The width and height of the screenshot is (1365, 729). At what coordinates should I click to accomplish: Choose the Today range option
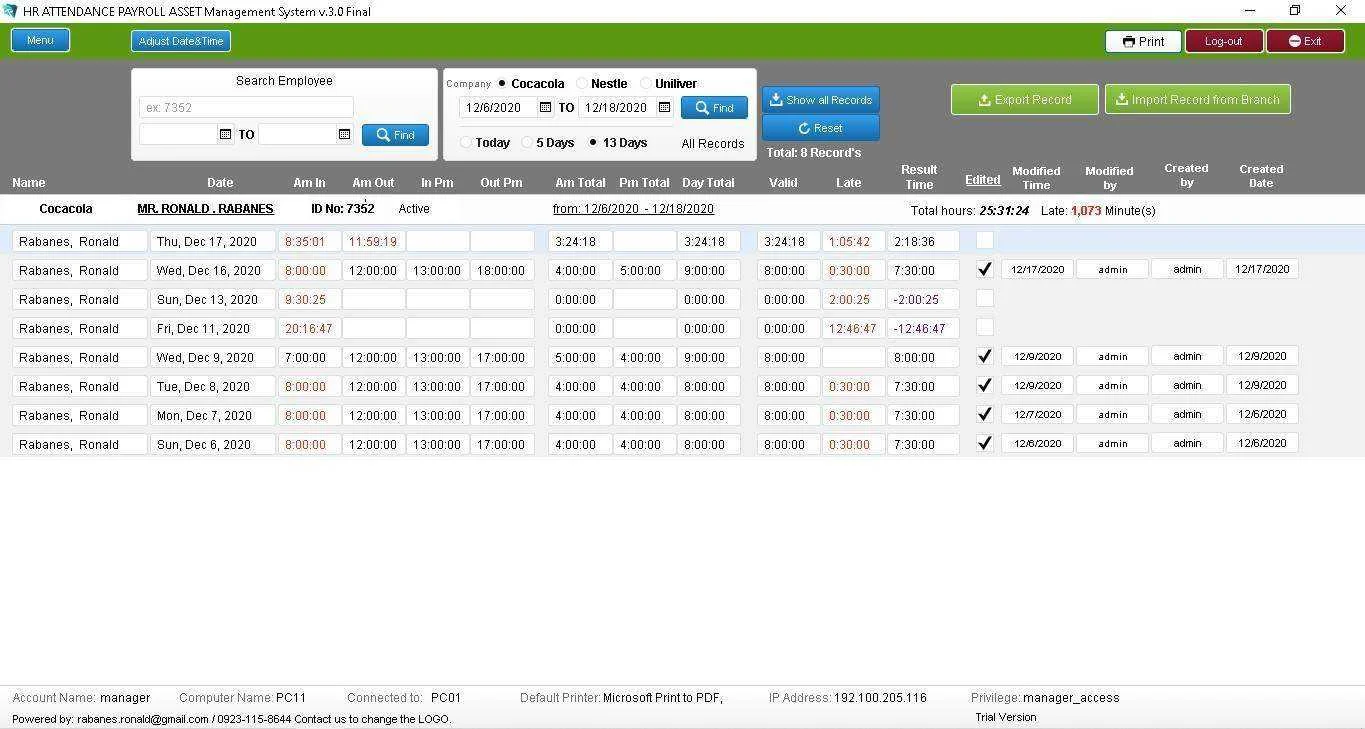[x=466, y=143]
